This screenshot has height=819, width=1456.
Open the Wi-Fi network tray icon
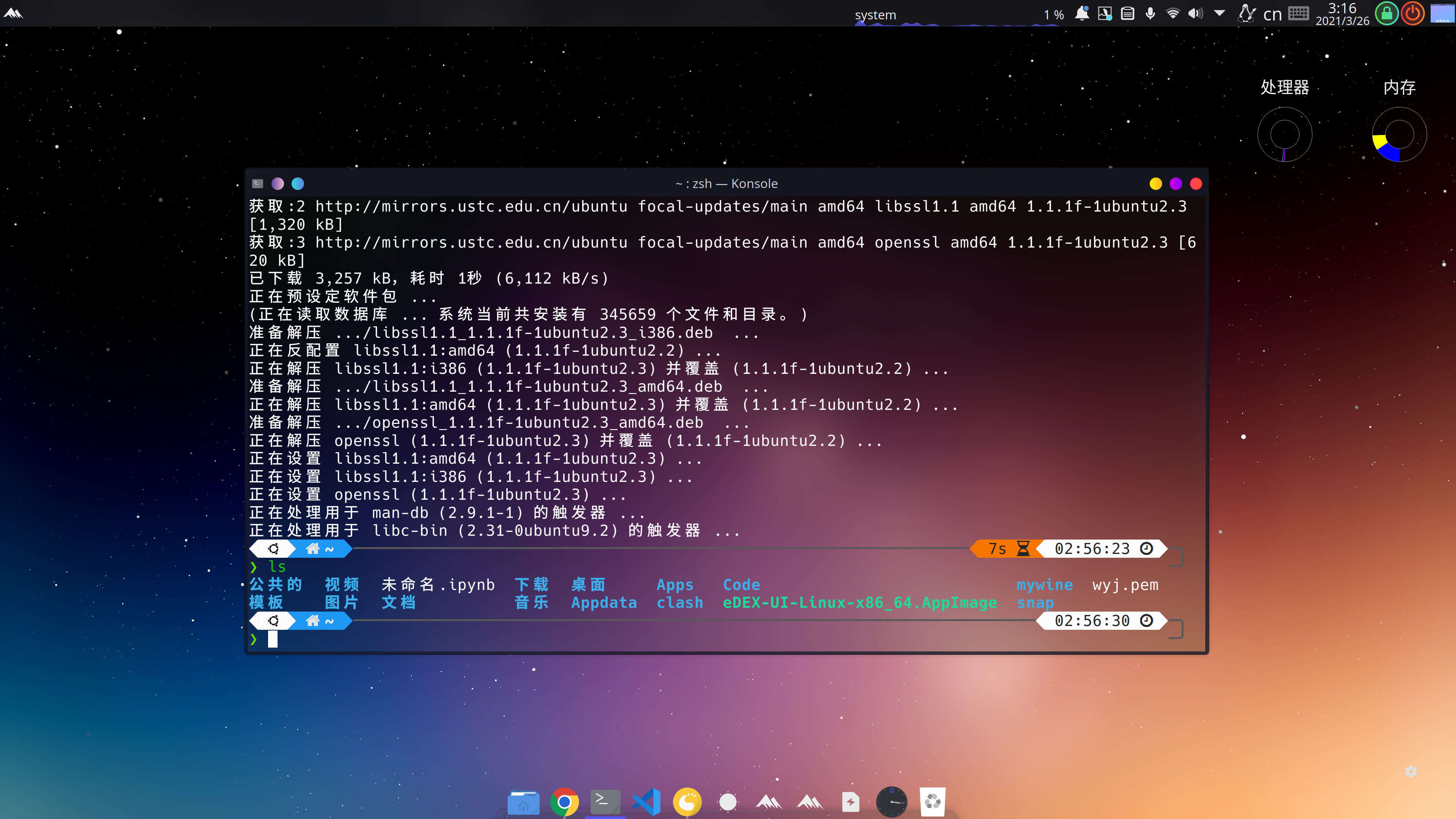click(1174, 13)
